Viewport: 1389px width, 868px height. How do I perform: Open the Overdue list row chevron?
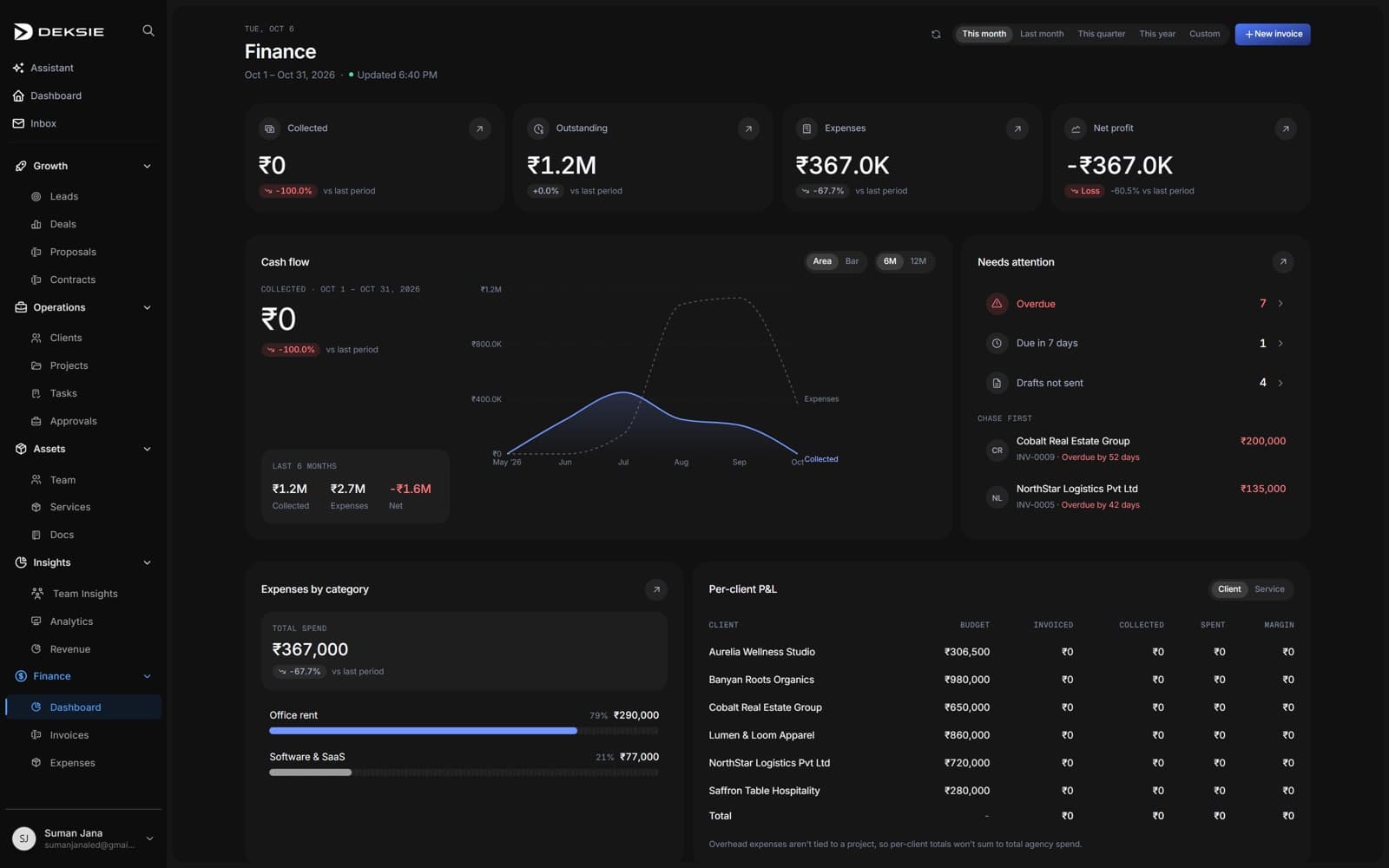pos(1280,304)
